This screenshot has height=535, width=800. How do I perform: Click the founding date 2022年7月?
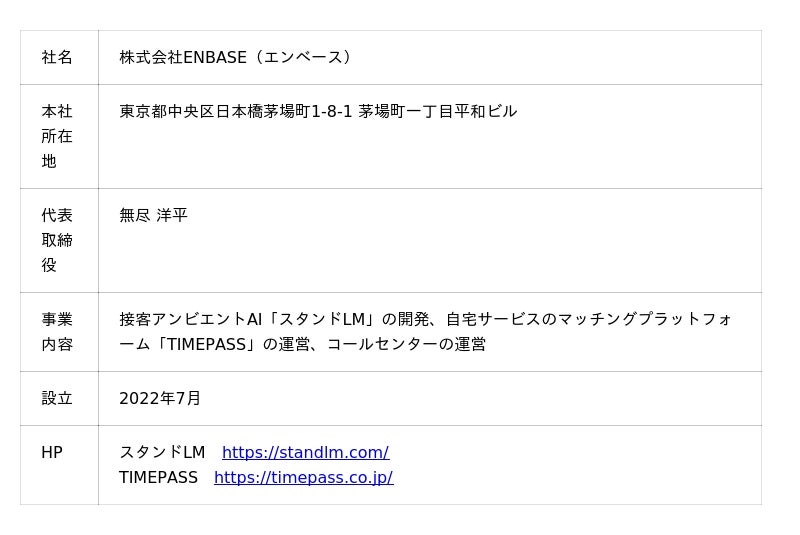160,398
